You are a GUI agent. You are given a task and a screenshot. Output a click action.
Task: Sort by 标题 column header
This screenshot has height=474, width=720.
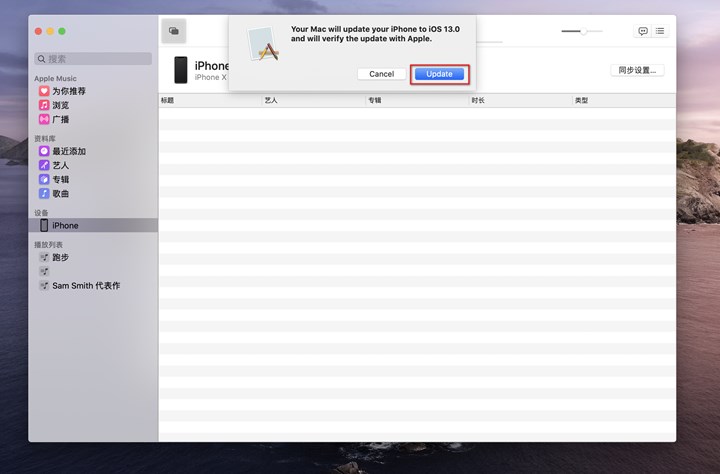click(x=210, y=100)
